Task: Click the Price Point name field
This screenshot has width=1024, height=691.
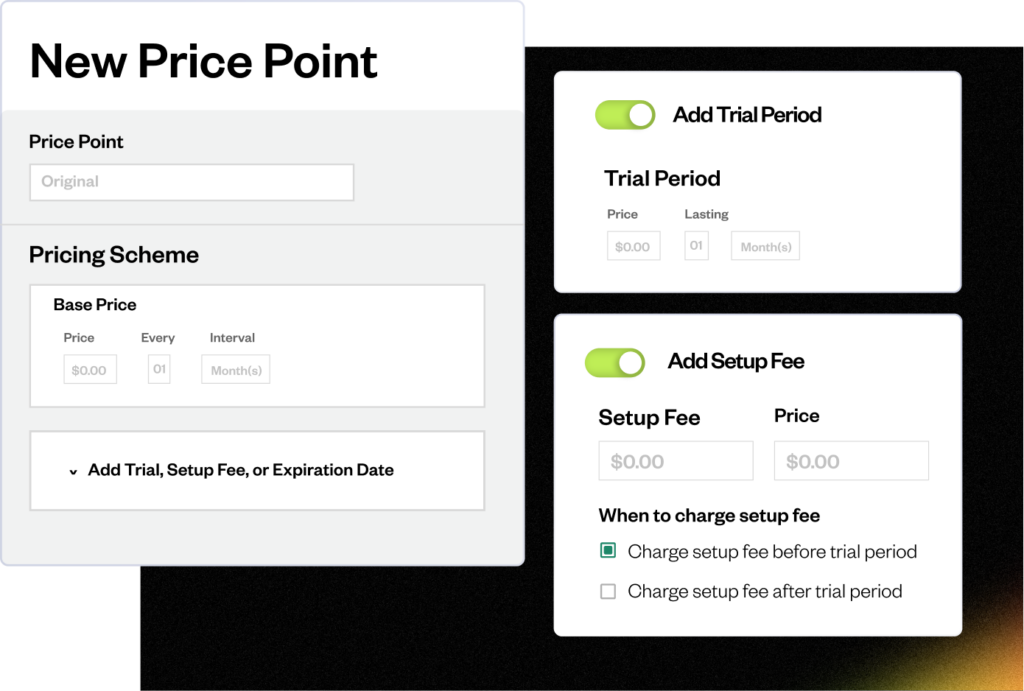Action: point(191,182)
